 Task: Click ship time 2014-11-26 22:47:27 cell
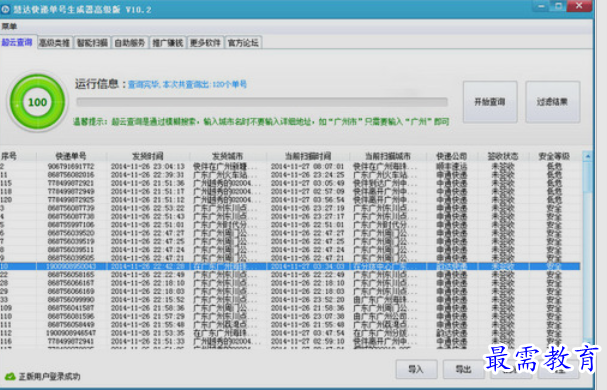pos(148,233)
